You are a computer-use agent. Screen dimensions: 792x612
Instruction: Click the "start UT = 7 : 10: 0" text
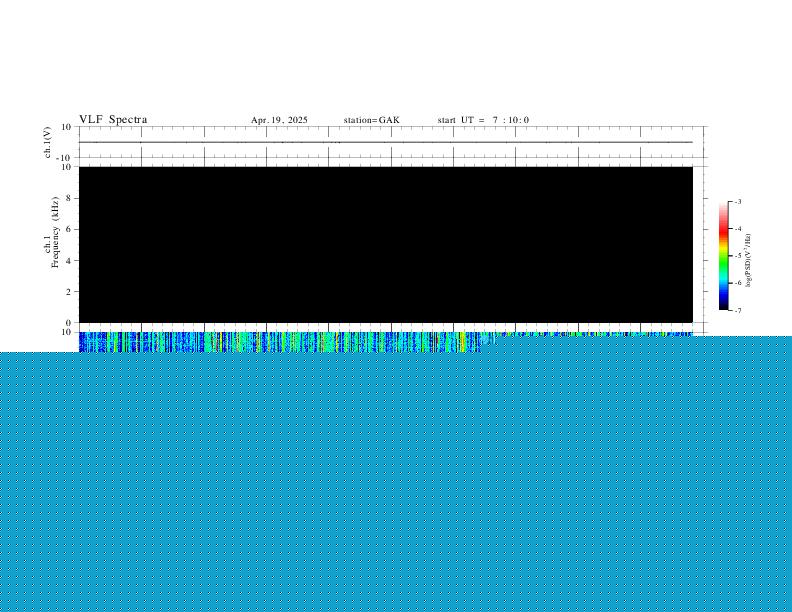[483, 120]
